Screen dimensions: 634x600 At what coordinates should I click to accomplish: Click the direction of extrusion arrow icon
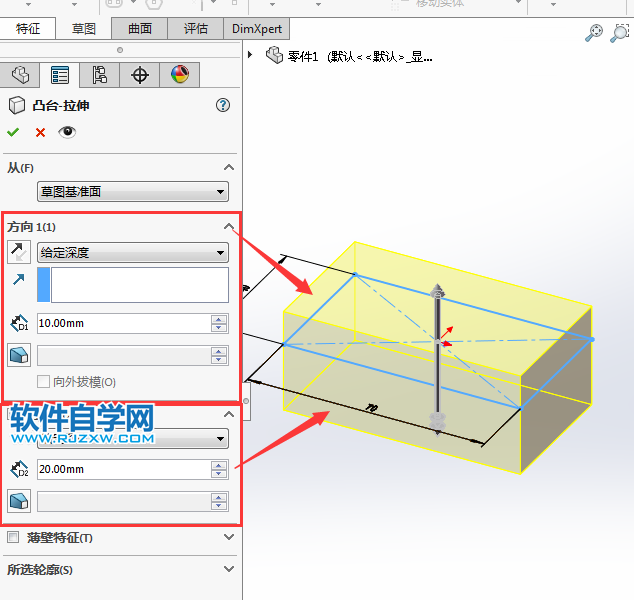coord(19,279)
